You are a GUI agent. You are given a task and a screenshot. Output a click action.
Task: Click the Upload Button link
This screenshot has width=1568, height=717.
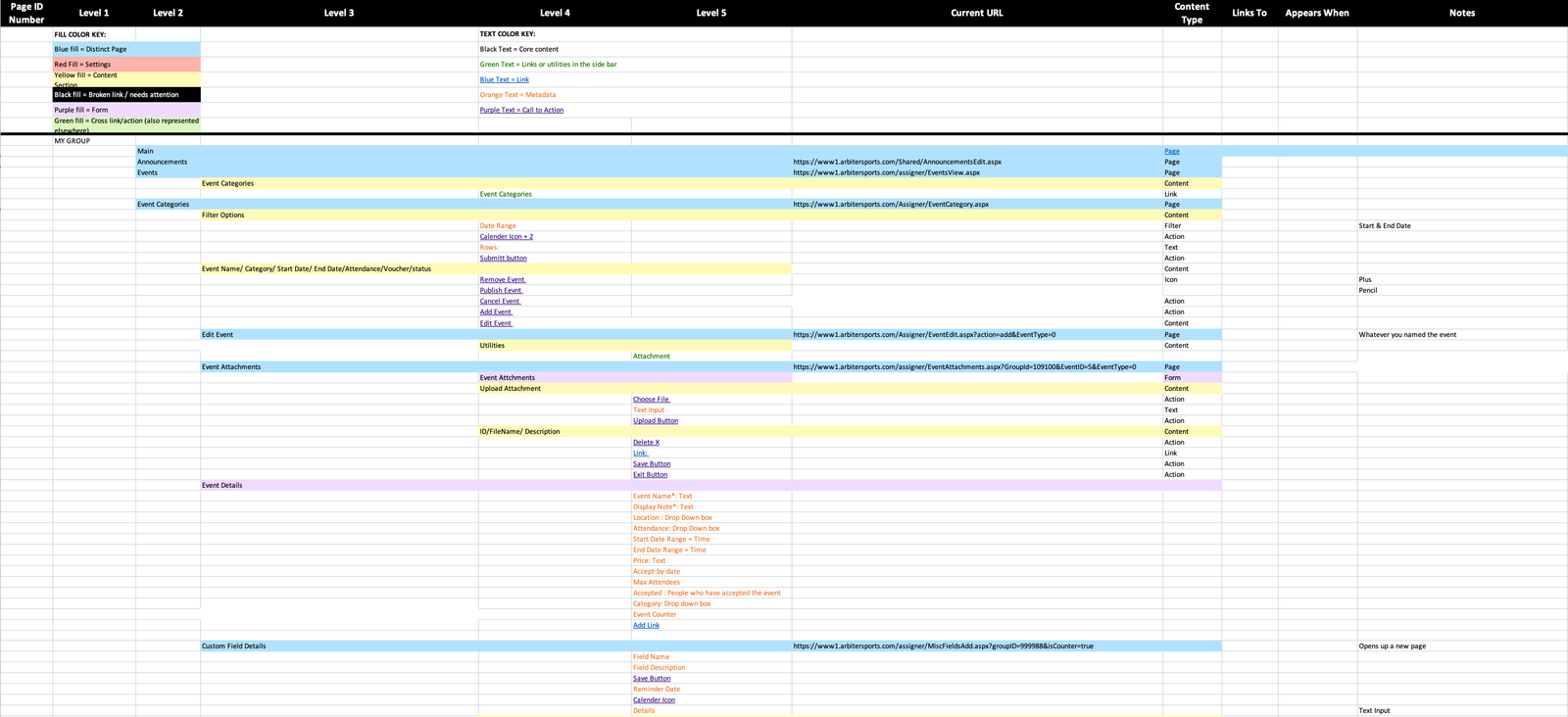tap(656, 421)
